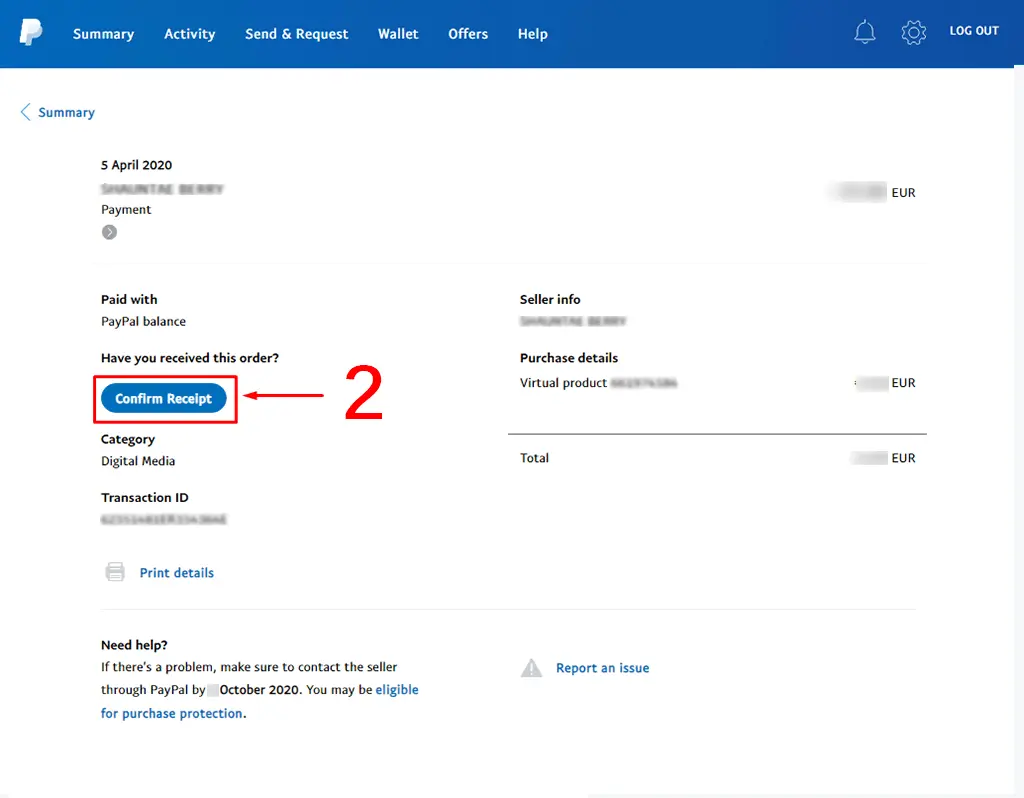Click the 'Payment' type text
1024x798 pixels.
coord(125,210)
